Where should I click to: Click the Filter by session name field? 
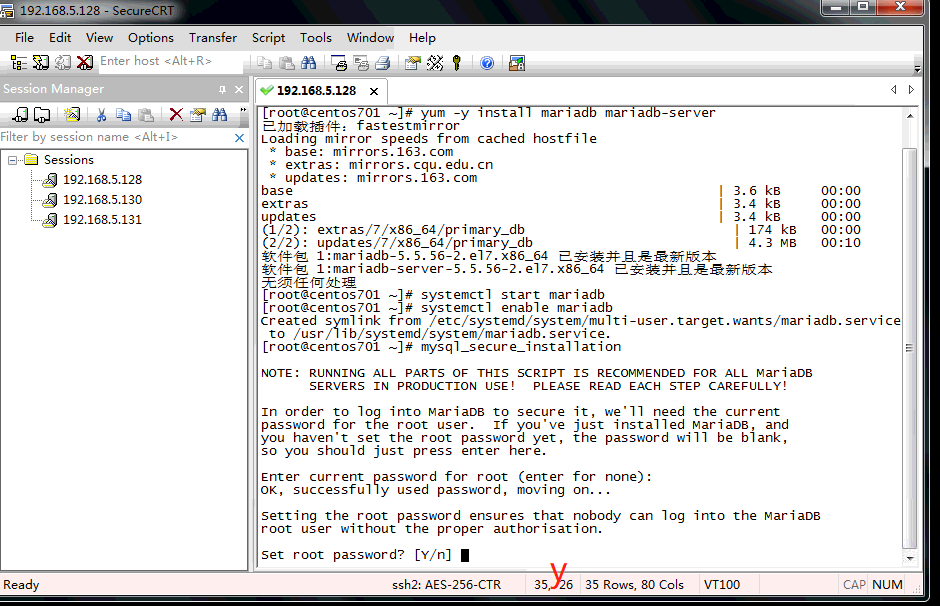[x=115, y=137]
